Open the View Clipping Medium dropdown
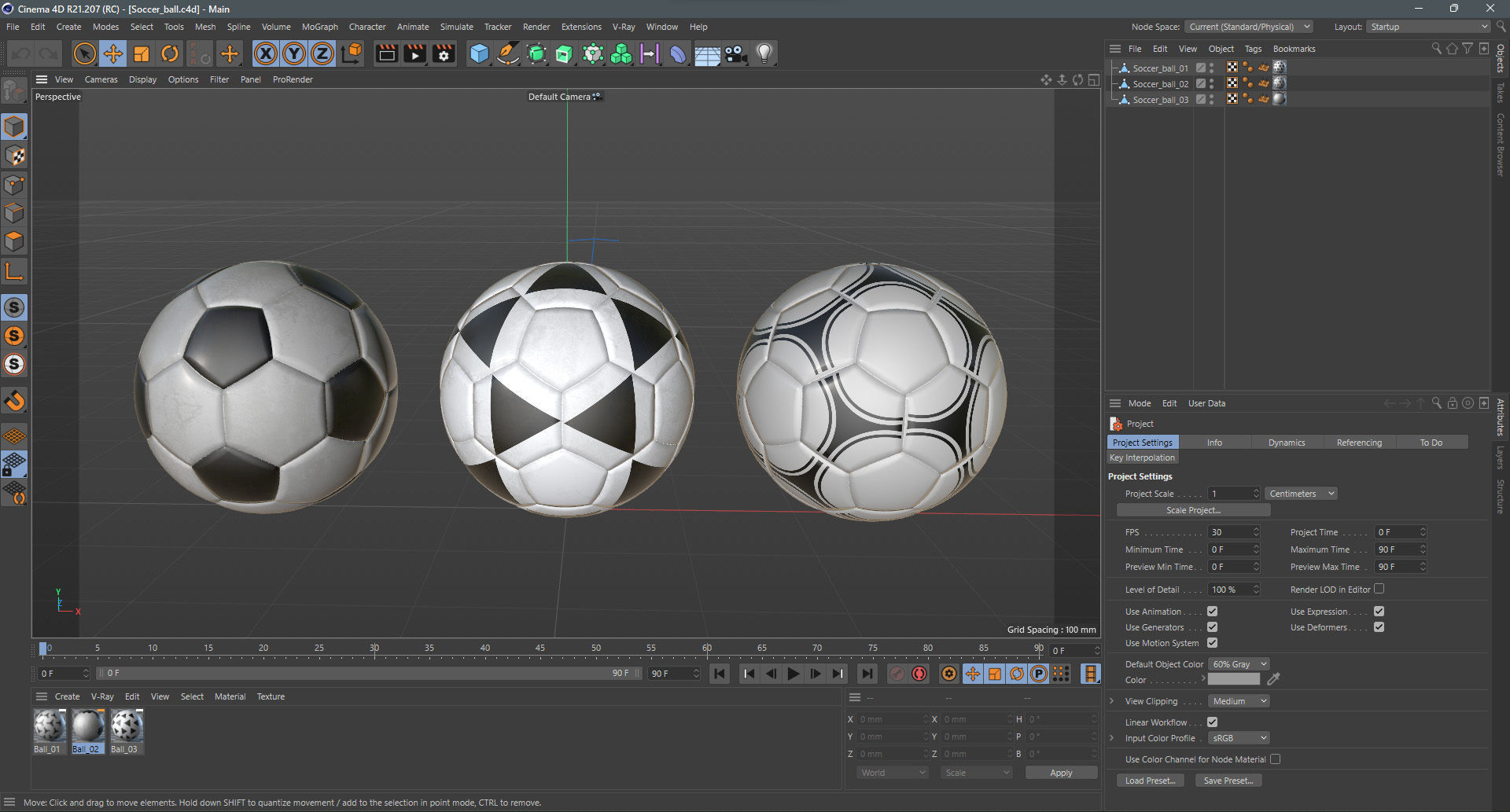 tap(1239, 701)
